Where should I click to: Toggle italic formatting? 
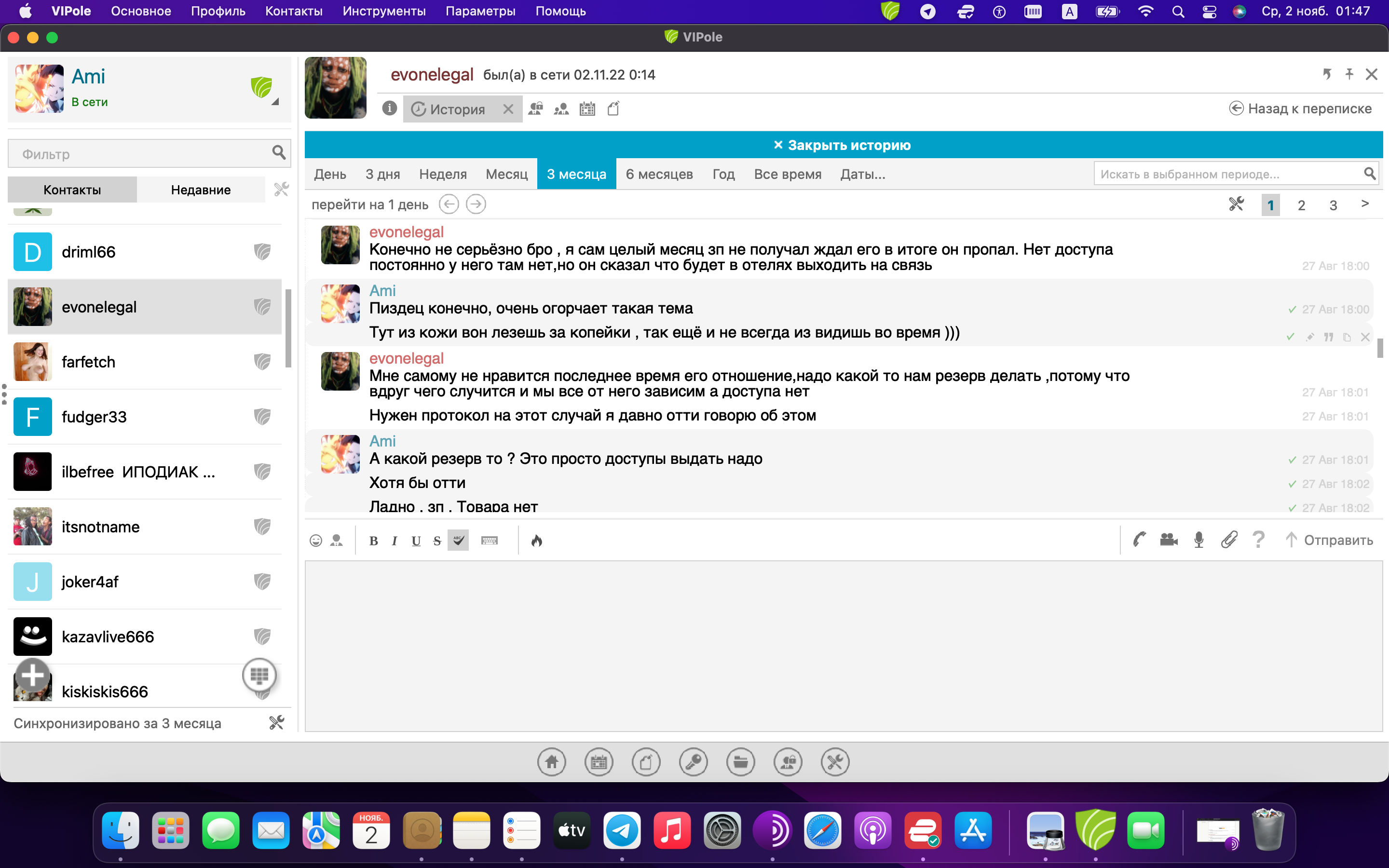(395, 541)
